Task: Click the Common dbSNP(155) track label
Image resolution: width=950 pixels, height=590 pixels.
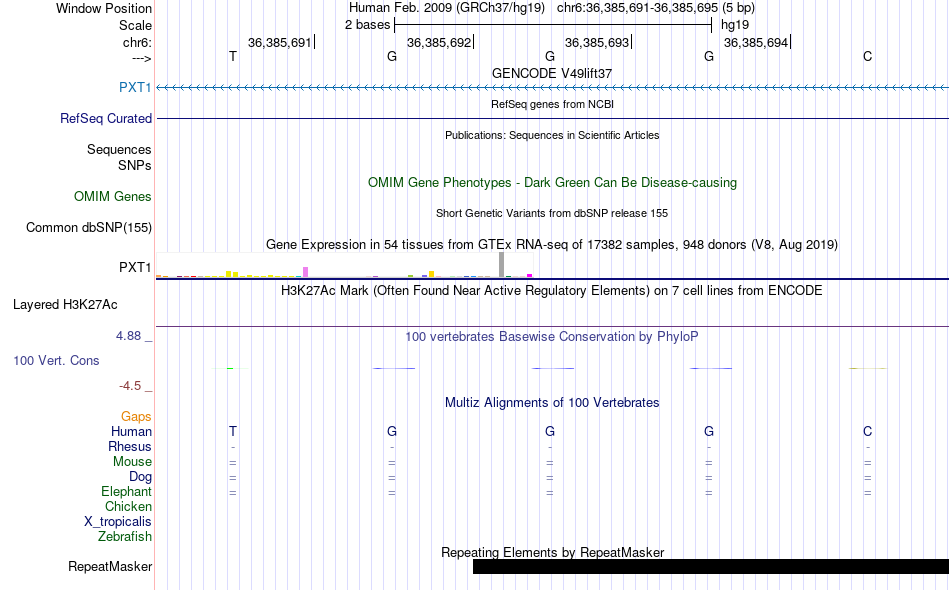Action: 89,227
